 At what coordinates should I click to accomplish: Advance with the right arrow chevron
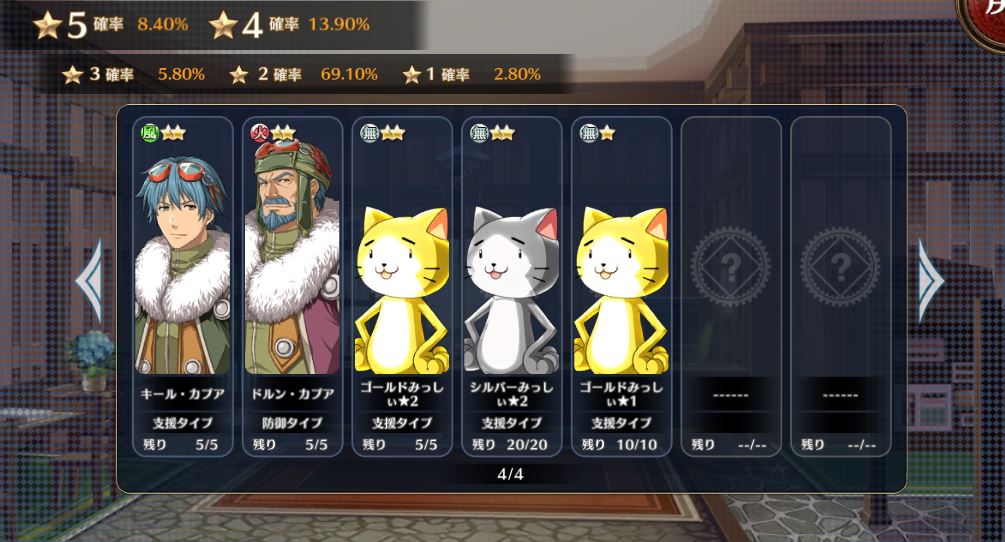pyautogui.click(x=931, y=281)
